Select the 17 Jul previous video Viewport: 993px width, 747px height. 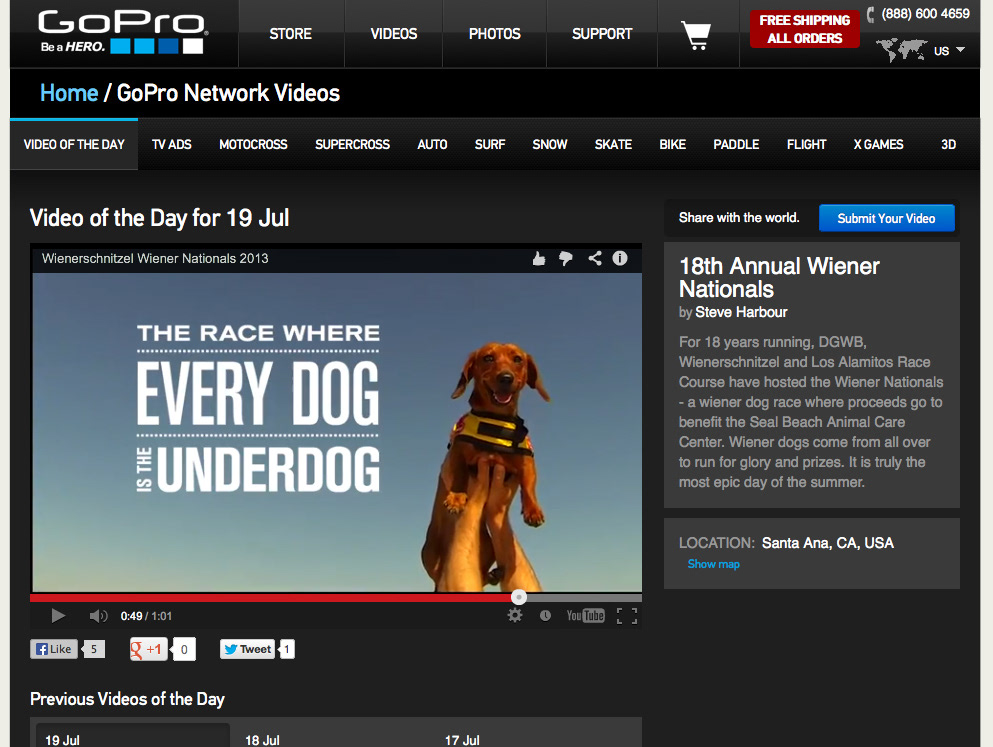pyautogui.click(x=462, y=739)
